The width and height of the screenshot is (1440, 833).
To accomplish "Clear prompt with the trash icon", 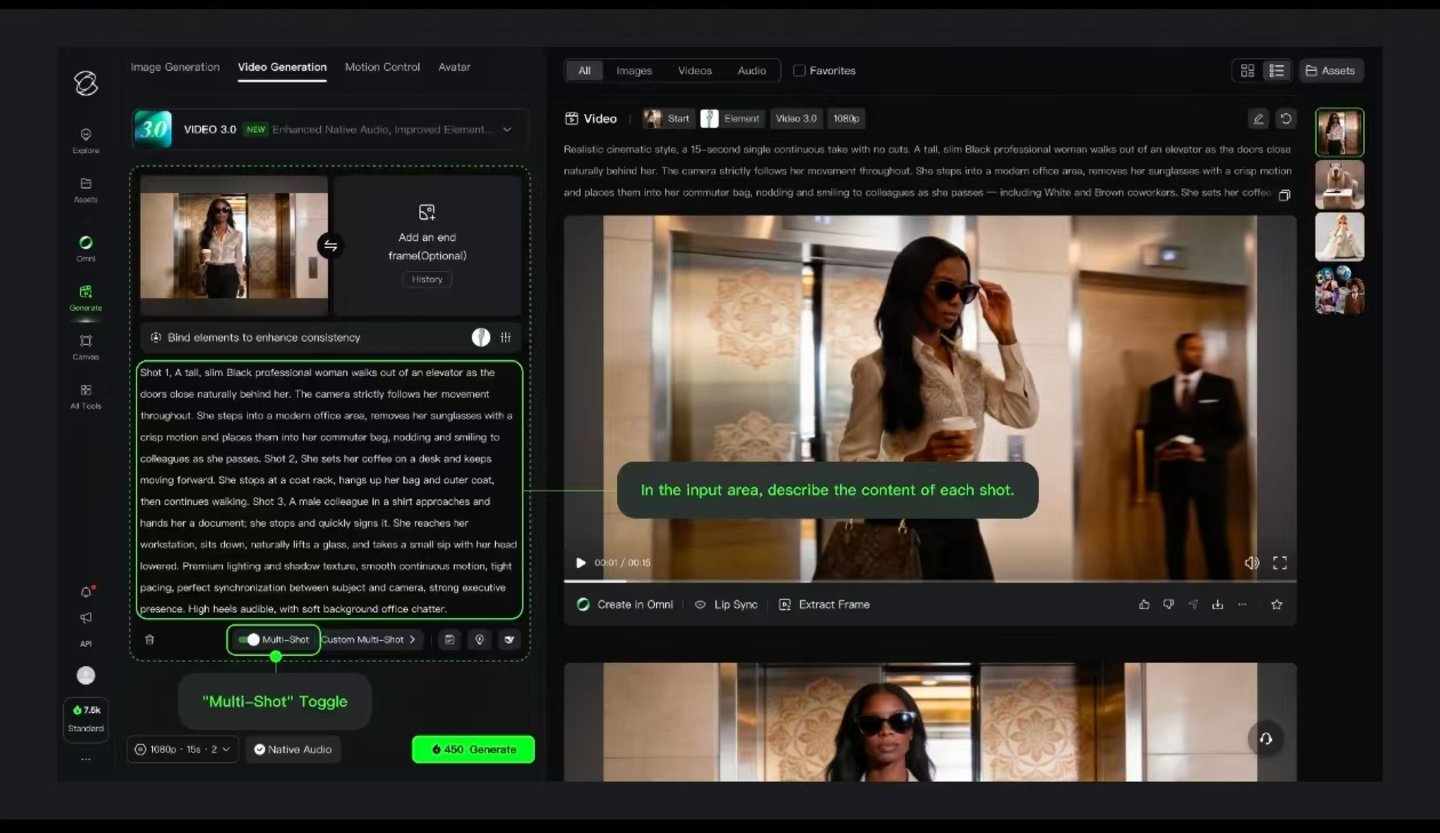I will (x=150, y=640).
